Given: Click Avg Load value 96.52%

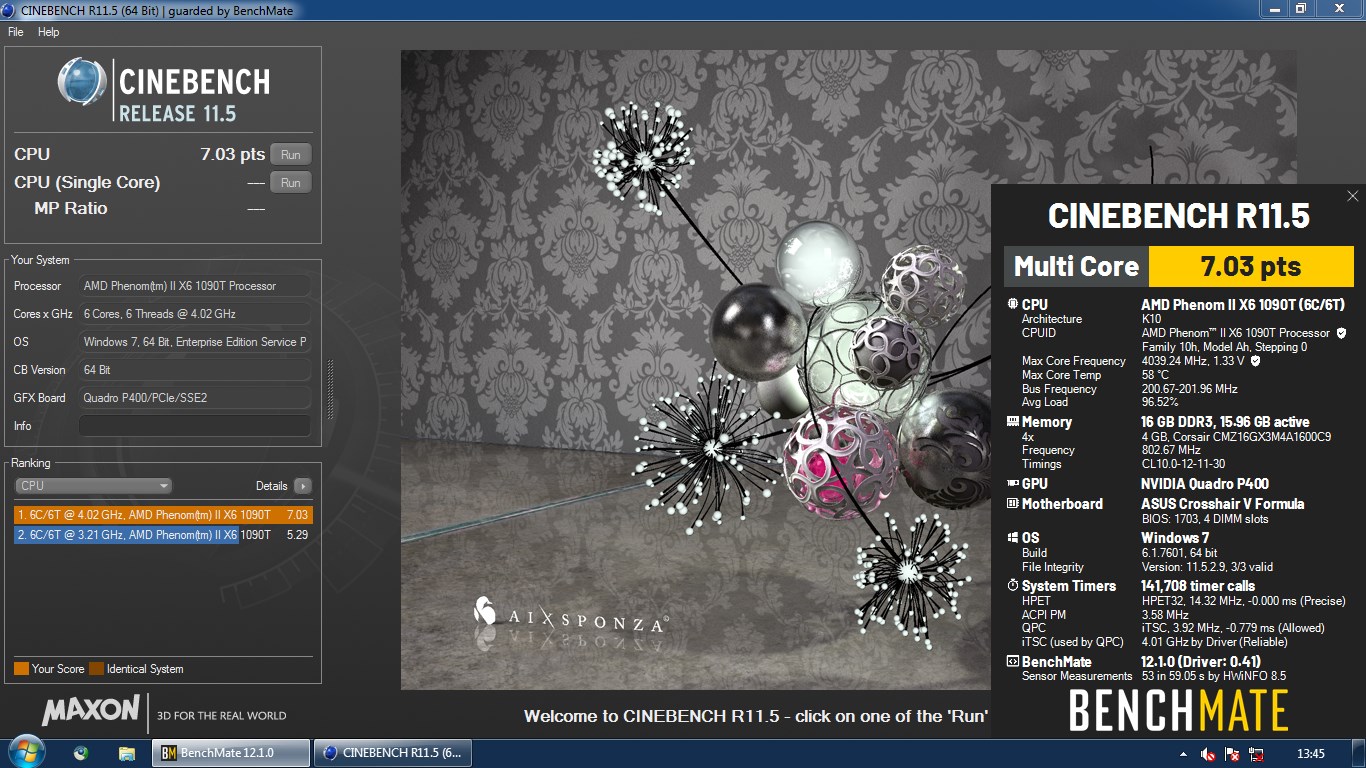Looking at the screenshot, I should click(x=1160, y=403).
